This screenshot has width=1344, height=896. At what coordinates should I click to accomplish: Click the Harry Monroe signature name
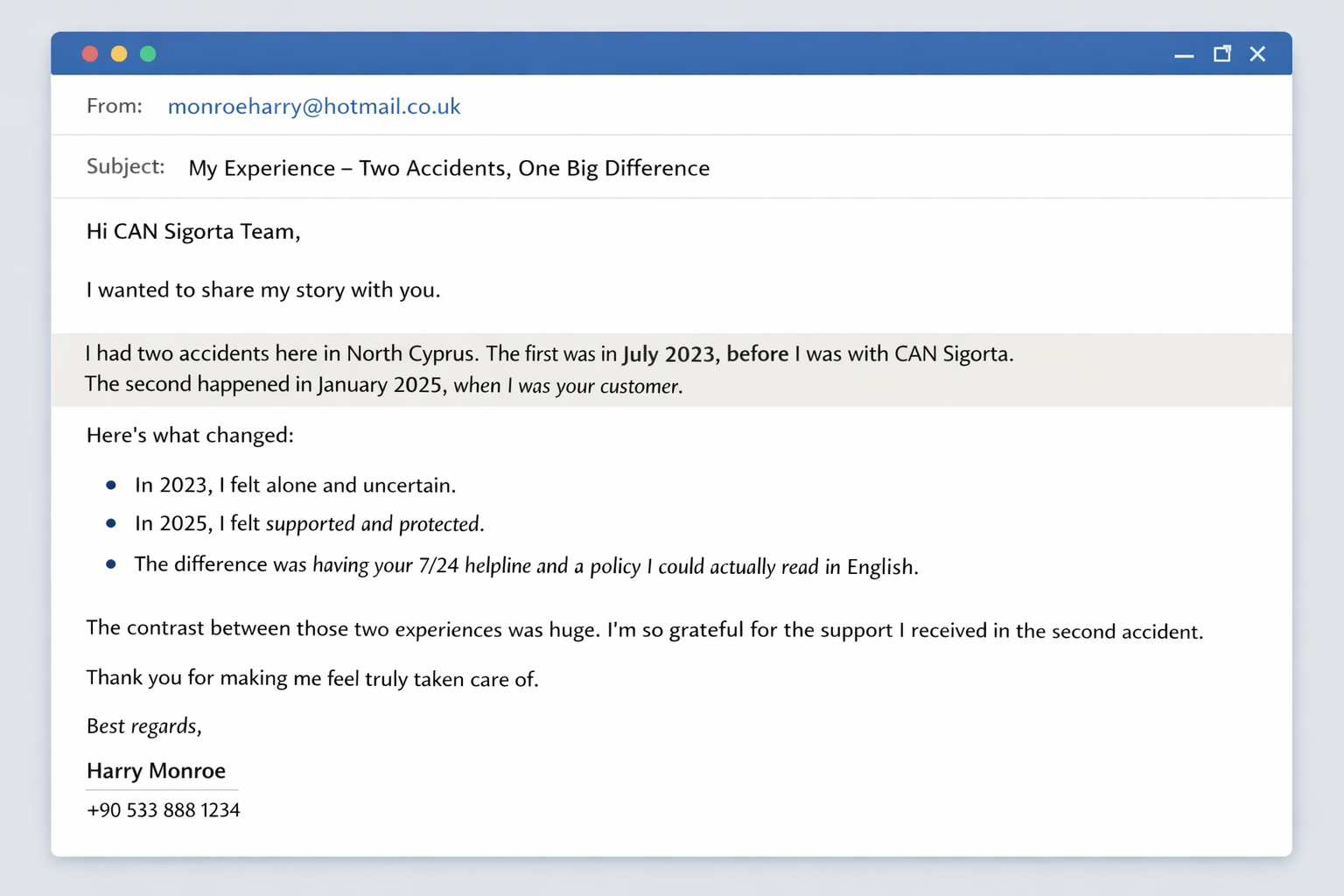coord(156,771)
